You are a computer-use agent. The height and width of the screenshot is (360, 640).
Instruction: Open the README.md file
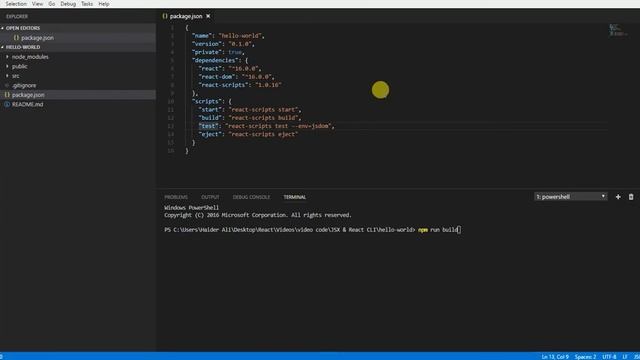click(78, 104)
